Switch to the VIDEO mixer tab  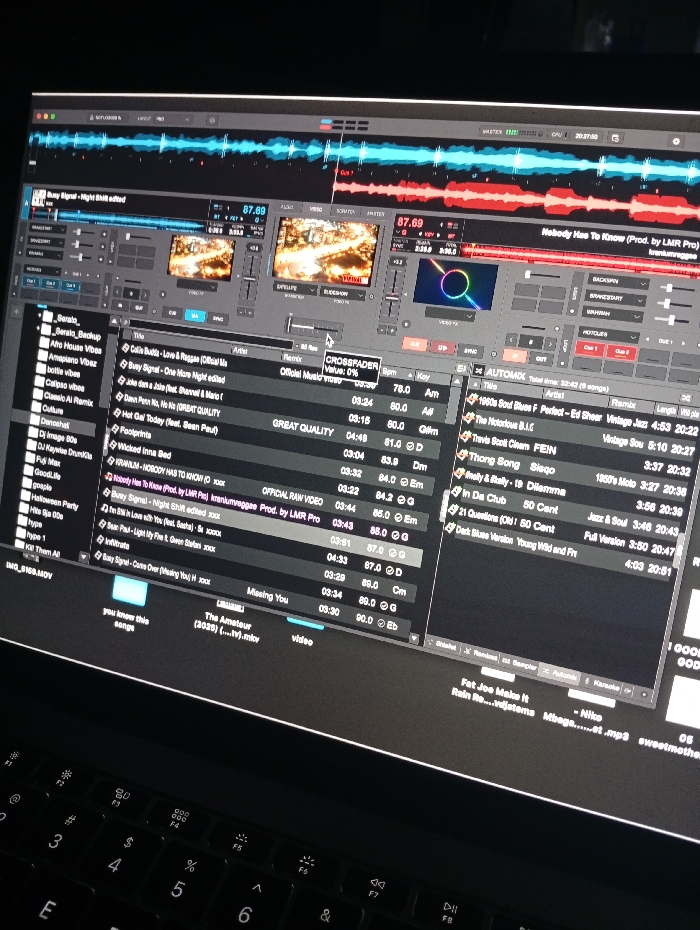pos(316,209)
